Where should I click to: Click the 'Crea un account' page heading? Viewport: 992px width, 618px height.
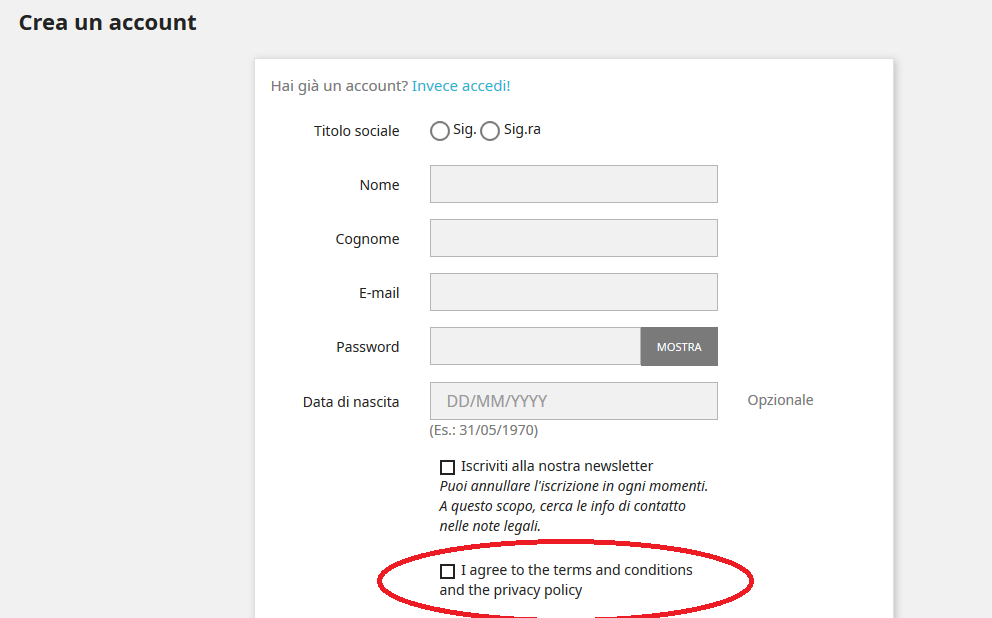pos(108,22)
